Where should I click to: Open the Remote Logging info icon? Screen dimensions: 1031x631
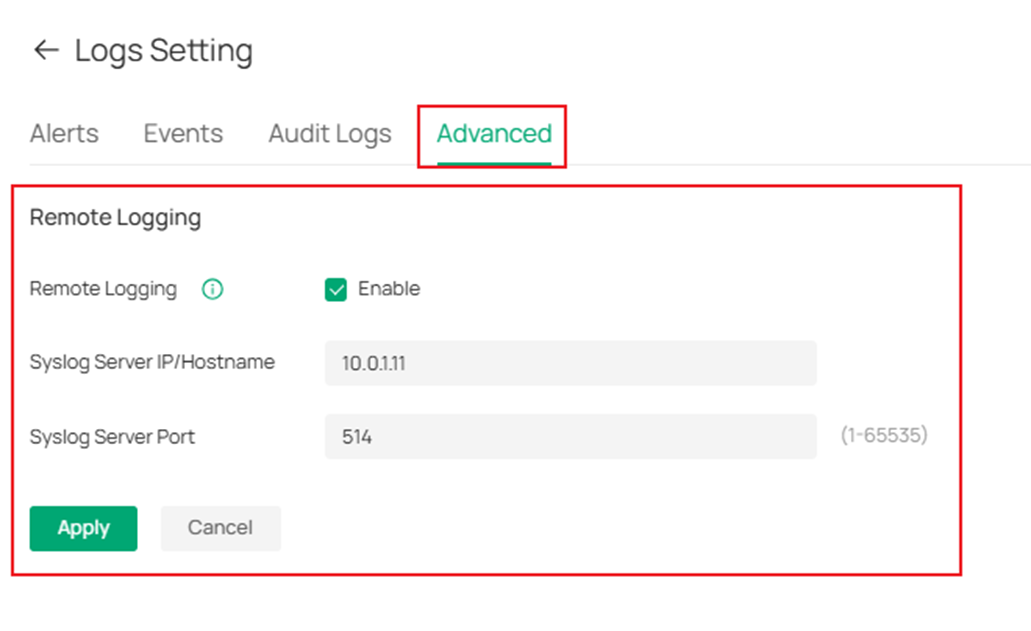point(212,289)
